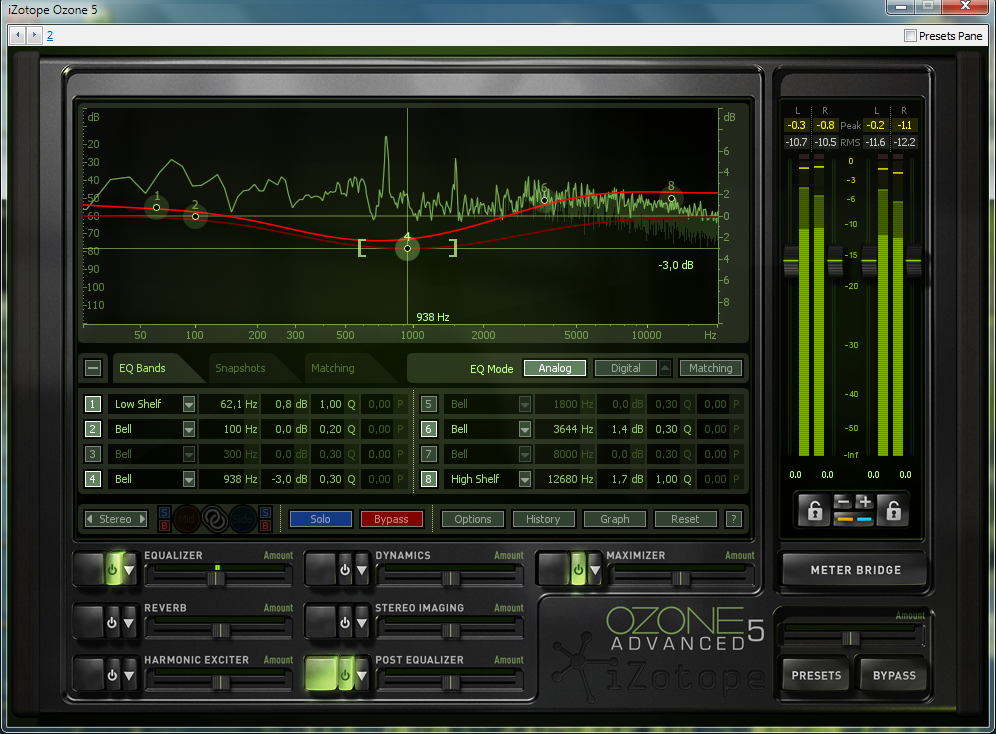Click the Mid/Side linked rings icon
Viewport: 996px width, 734px height.
[x=215, y=519]
